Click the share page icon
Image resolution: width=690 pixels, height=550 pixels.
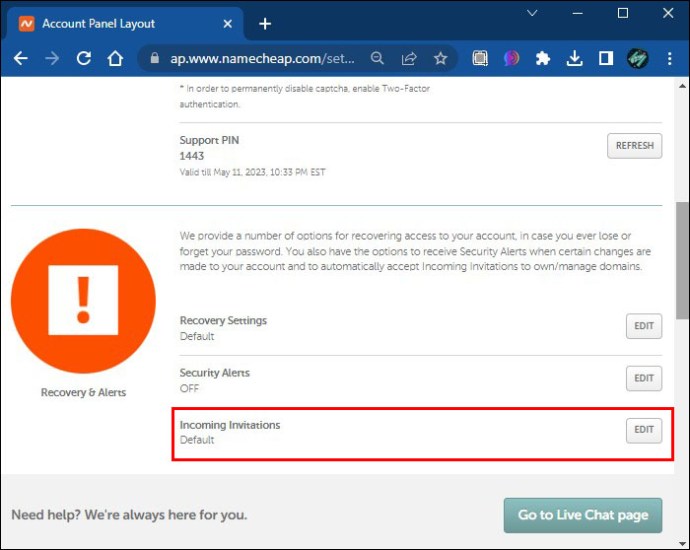click(x=409, y=58)
